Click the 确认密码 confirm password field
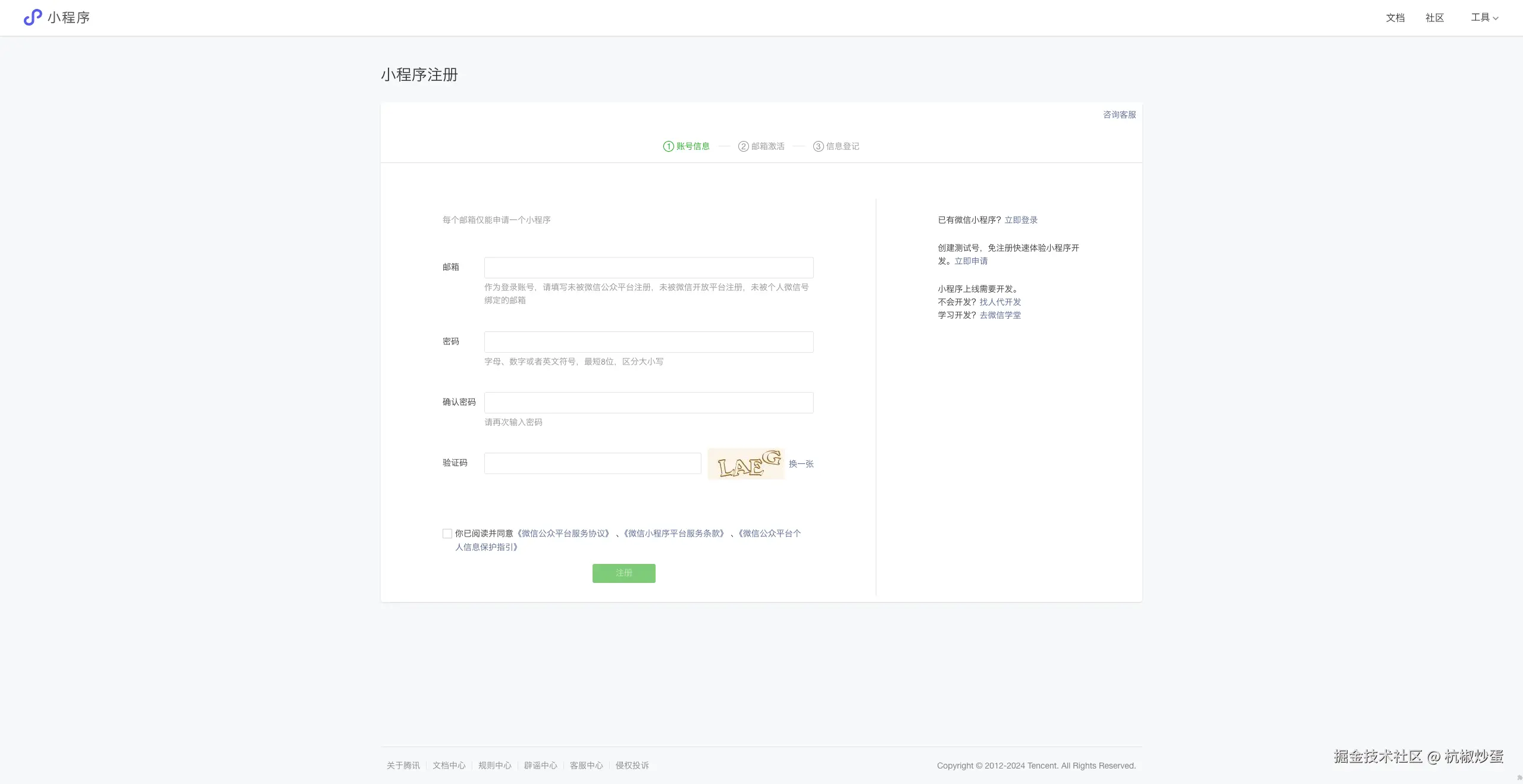 (x=648, y=403)
